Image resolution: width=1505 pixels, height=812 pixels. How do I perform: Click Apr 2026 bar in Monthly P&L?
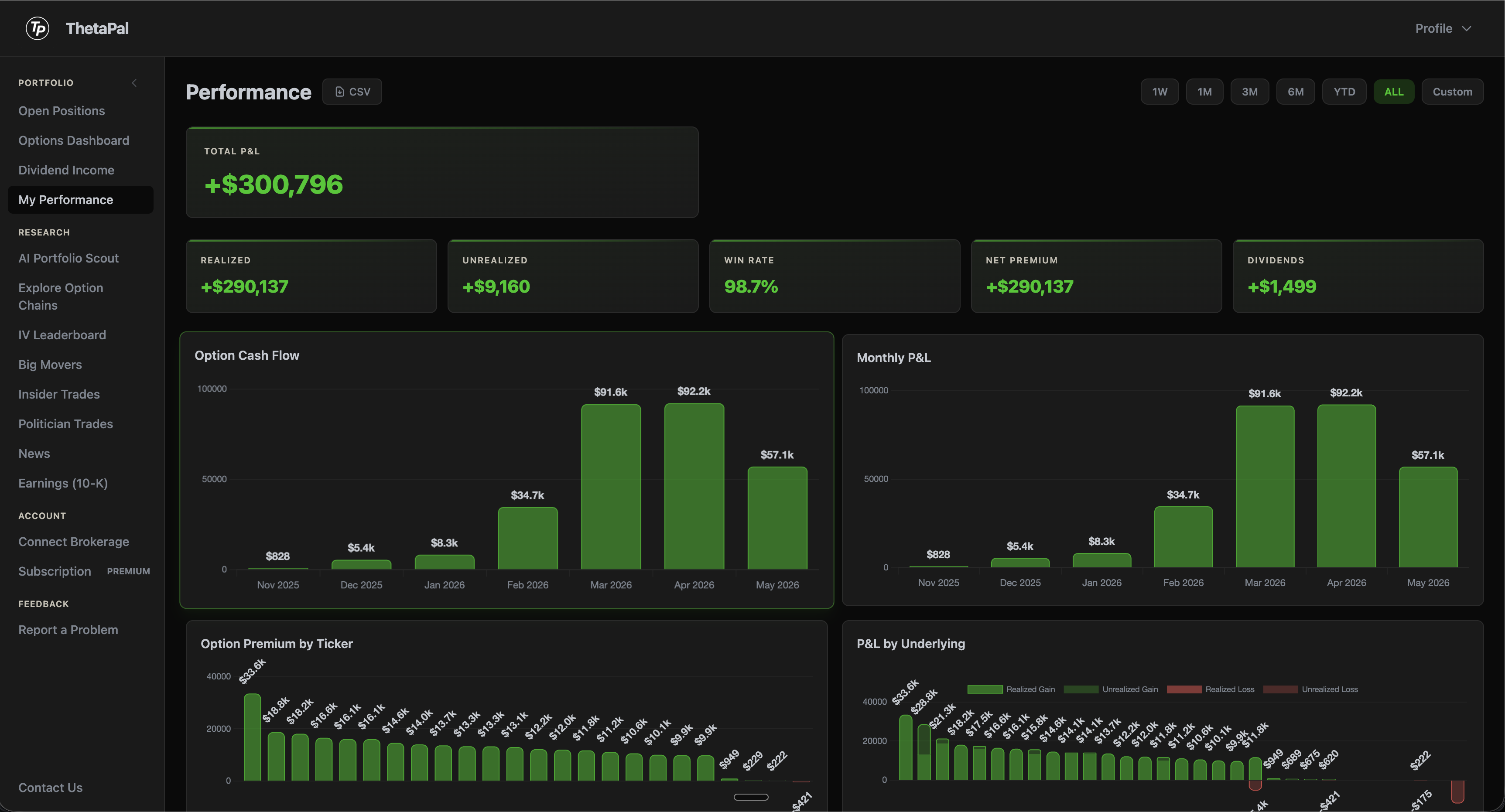1347,486
